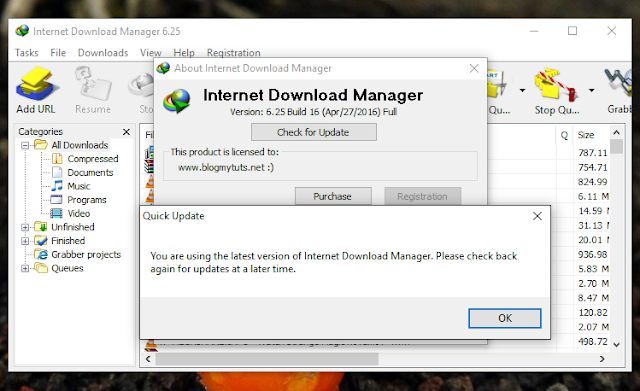Viewport: 640px width, 391px height.
Task: Click the Music note icon
Action: [x=57, y=186]
